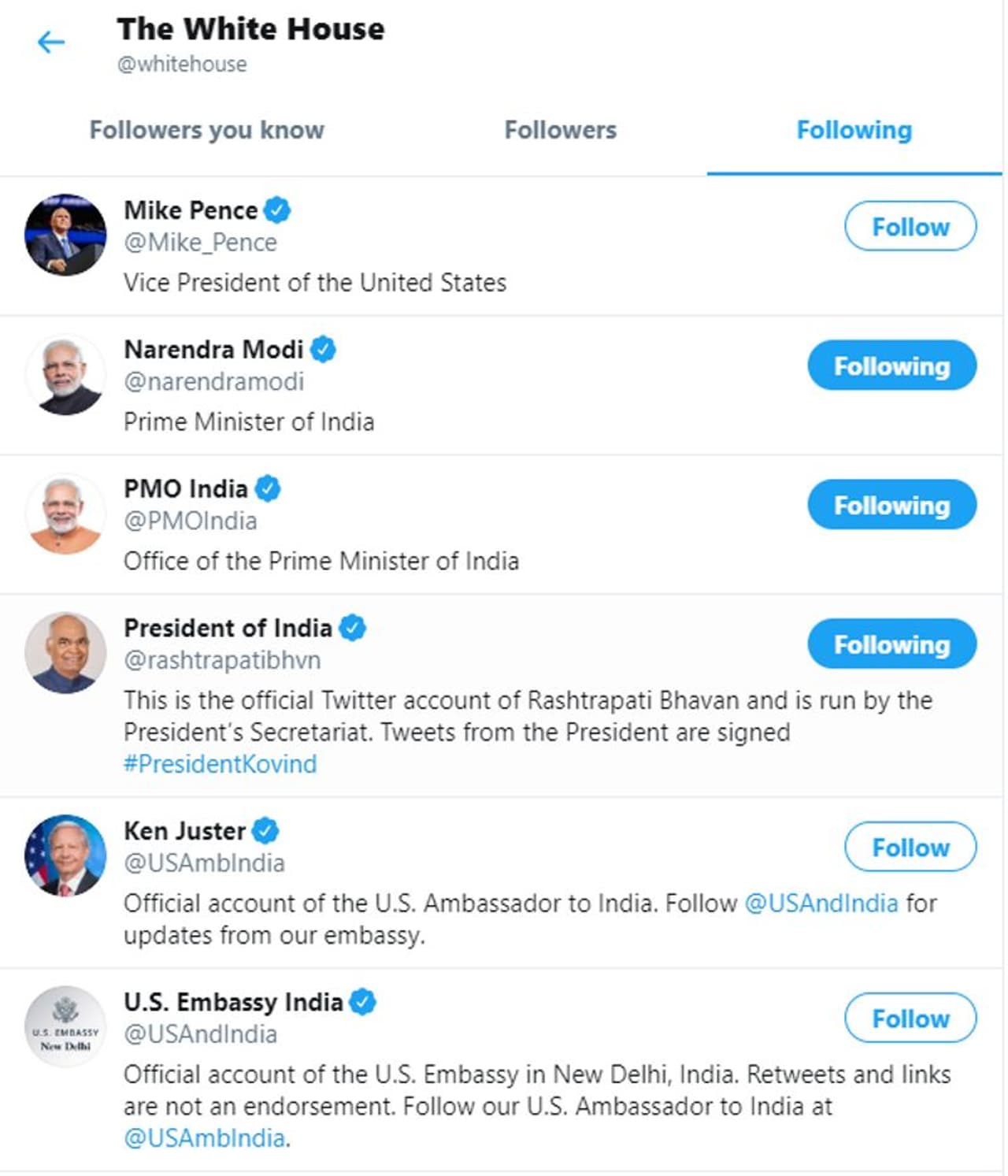The image size is (1008, 1176).
Task: Follow Ken Juster
Action: (910, 848)
